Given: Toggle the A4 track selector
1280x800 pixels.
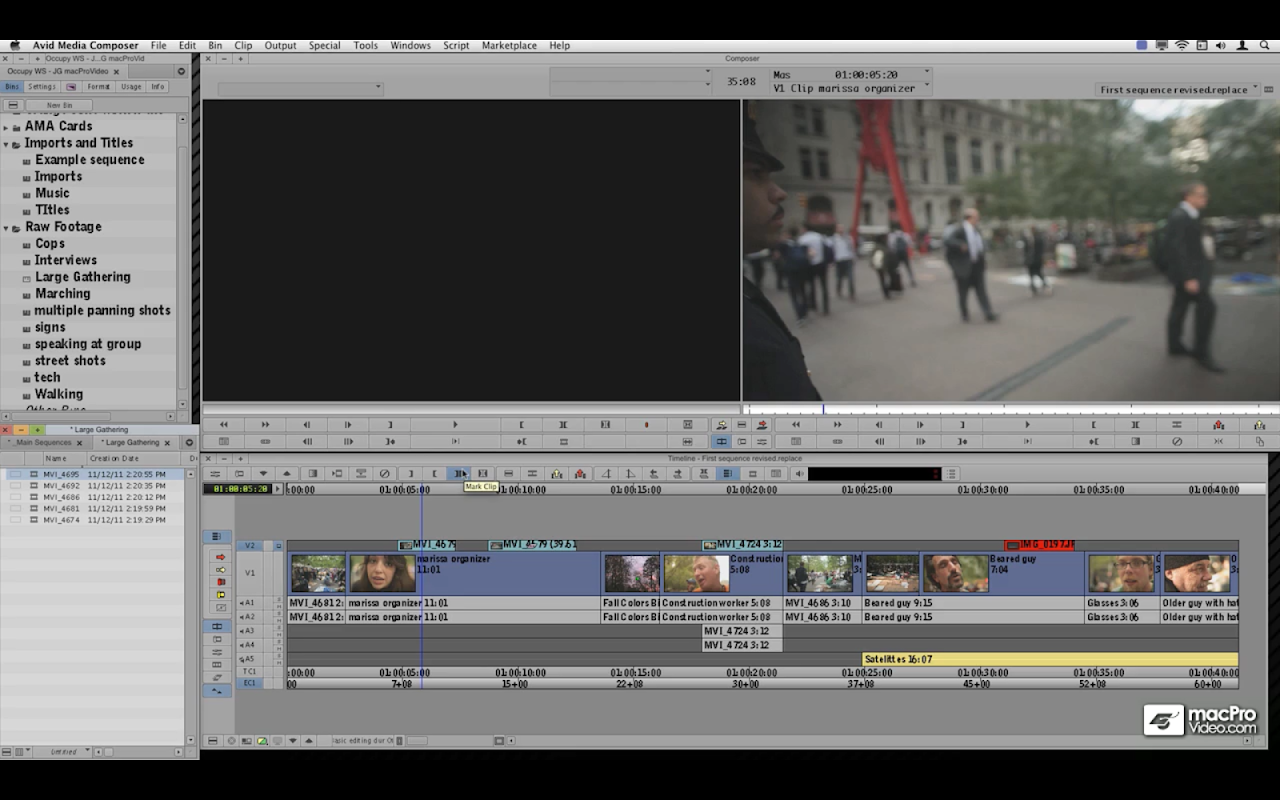Looking at the screenshot, I should [251, 645].
